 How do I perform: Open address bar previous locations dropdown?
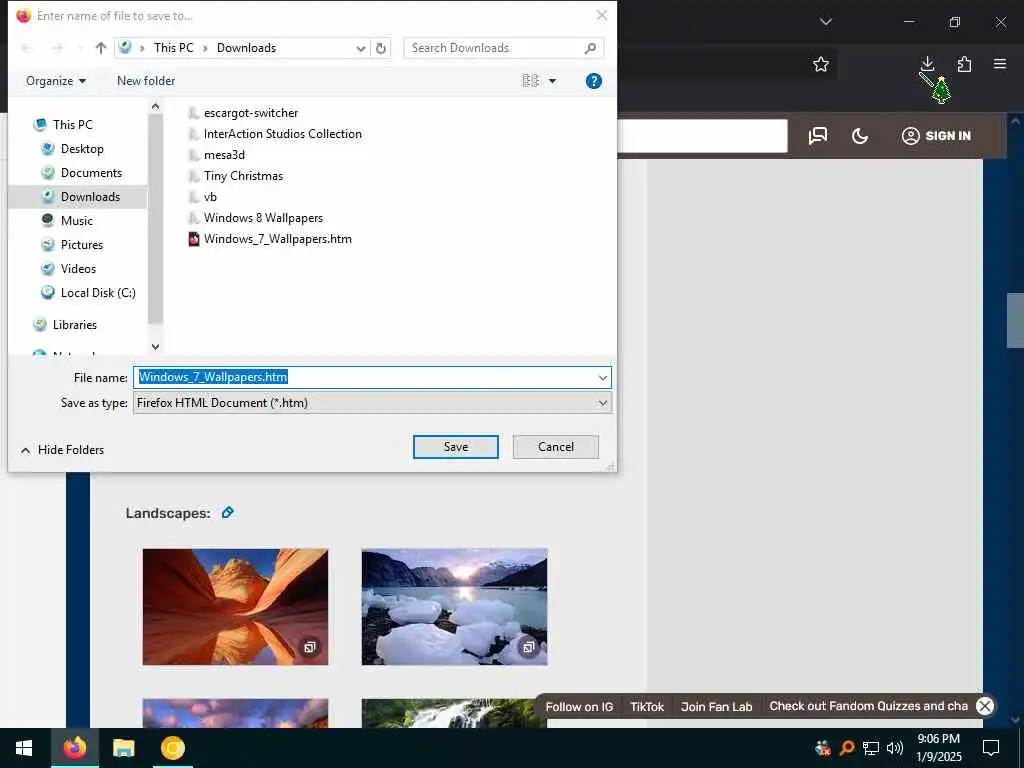click(x=360, y=48)
